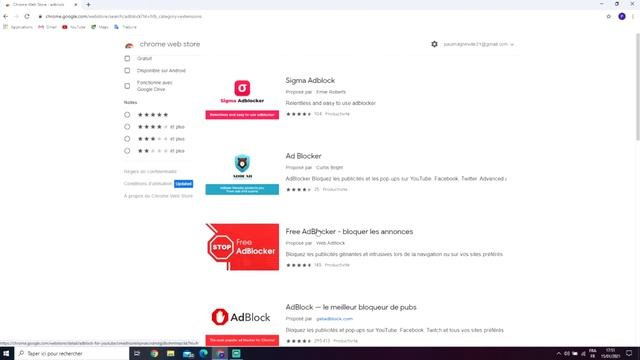The height and width of the screenshot is (360, 640).
Task: Click the chrome web store heading
Action: tap(170, 44)
